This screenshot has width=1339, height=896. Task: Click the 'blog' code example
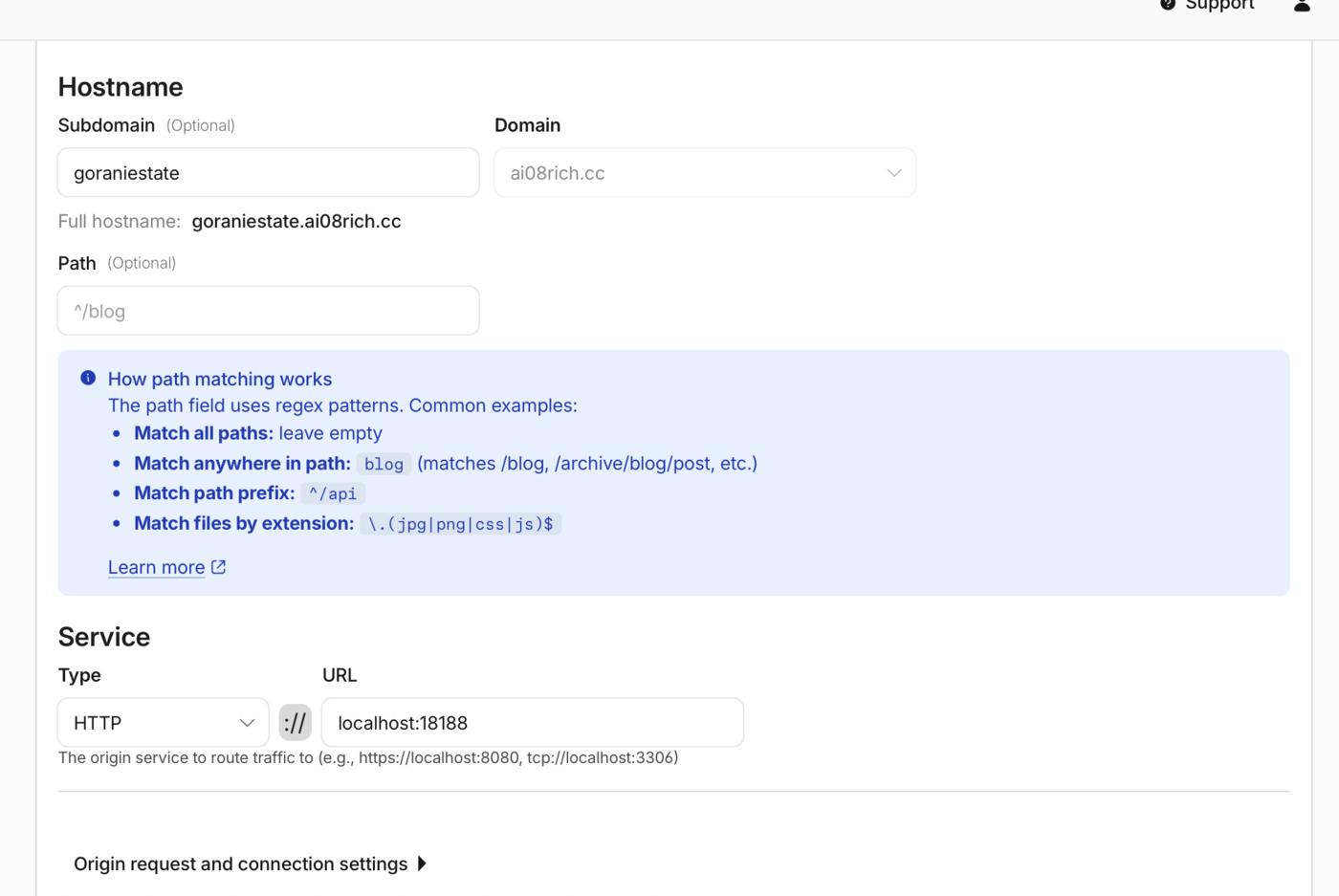pos(384,464)
